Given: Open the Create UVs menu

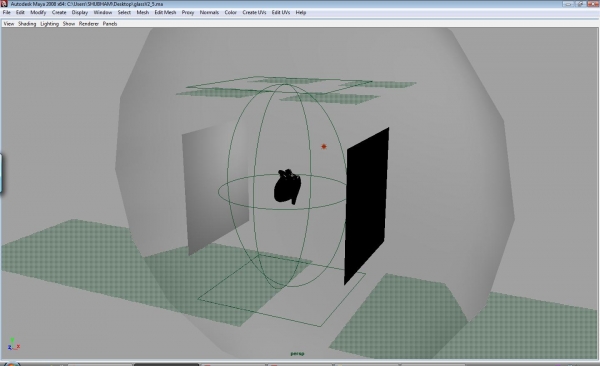Looking at the screenshot, I should click(254, 12).
